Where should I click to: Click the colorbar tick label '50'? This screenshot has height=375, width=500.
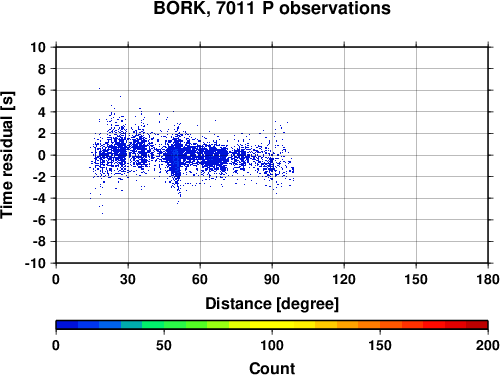pos(164,345)
